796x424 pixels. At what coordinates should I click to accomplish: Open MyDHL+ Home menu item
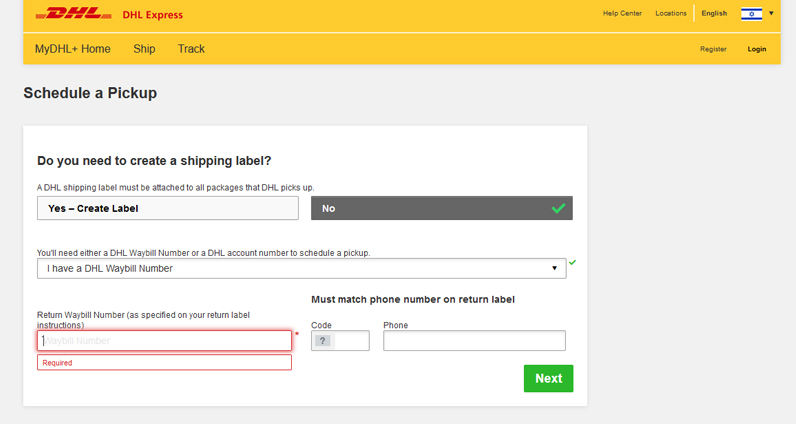click(x=72, y=49)
